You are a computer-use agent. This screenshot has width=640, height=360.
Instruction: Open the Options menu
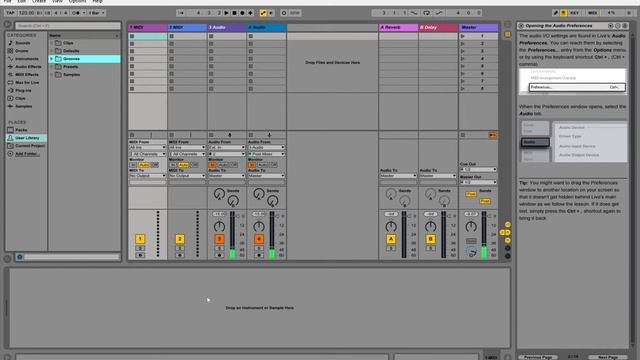[x=77, y=1]
